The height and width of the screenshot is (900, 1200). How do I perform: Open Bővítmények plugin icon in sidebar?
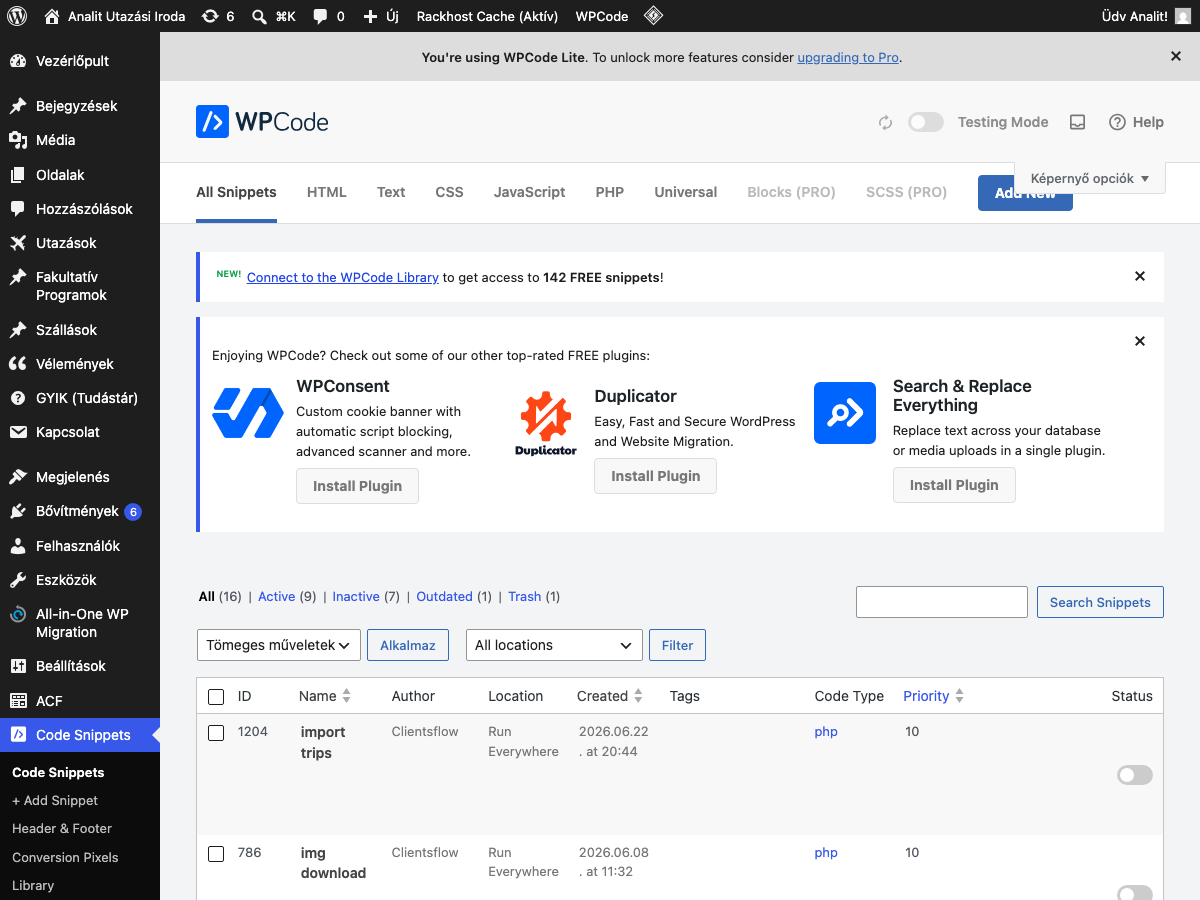tap(18, 511)
